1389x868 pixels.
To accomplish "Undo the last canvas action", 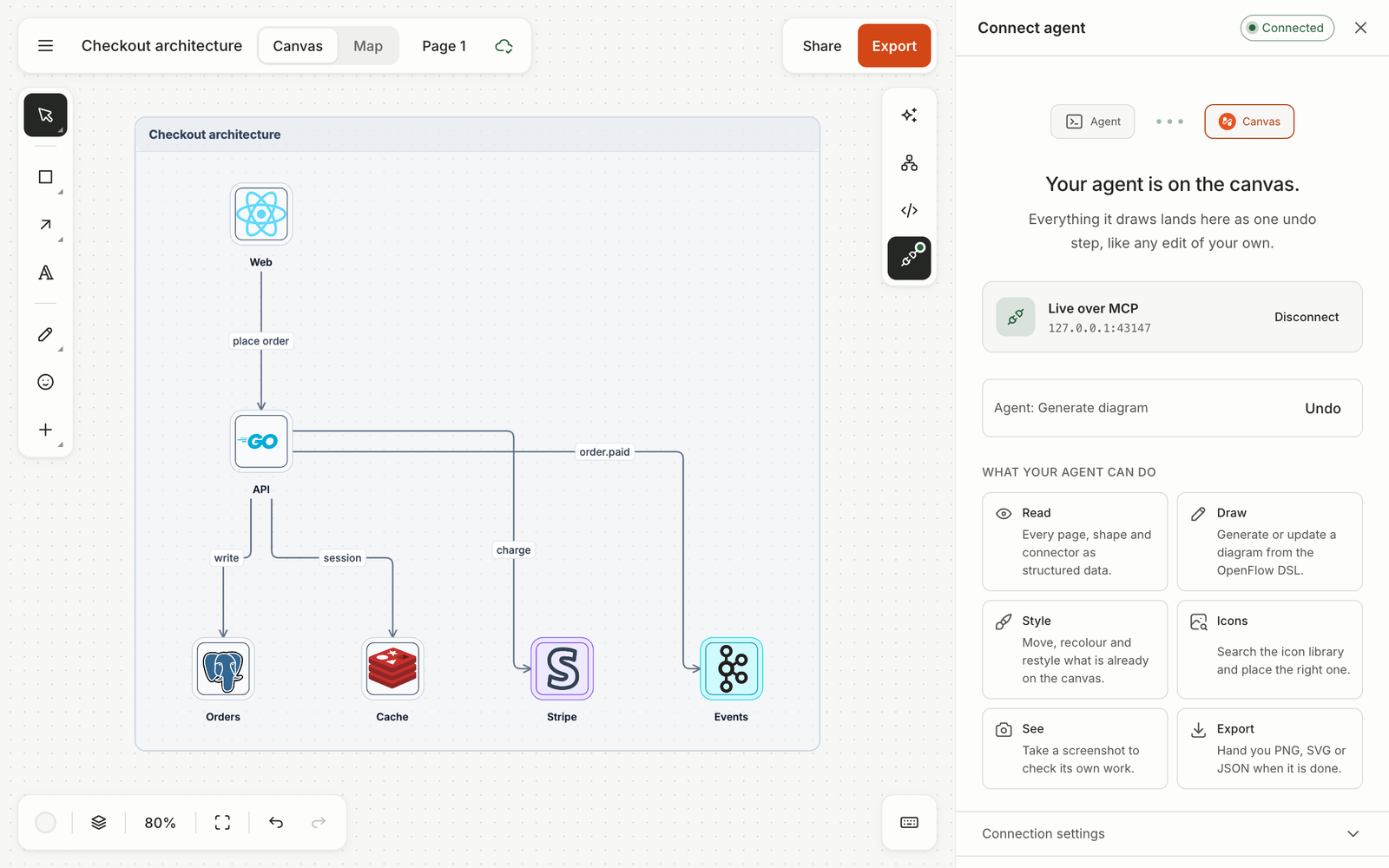I will 276,823.
